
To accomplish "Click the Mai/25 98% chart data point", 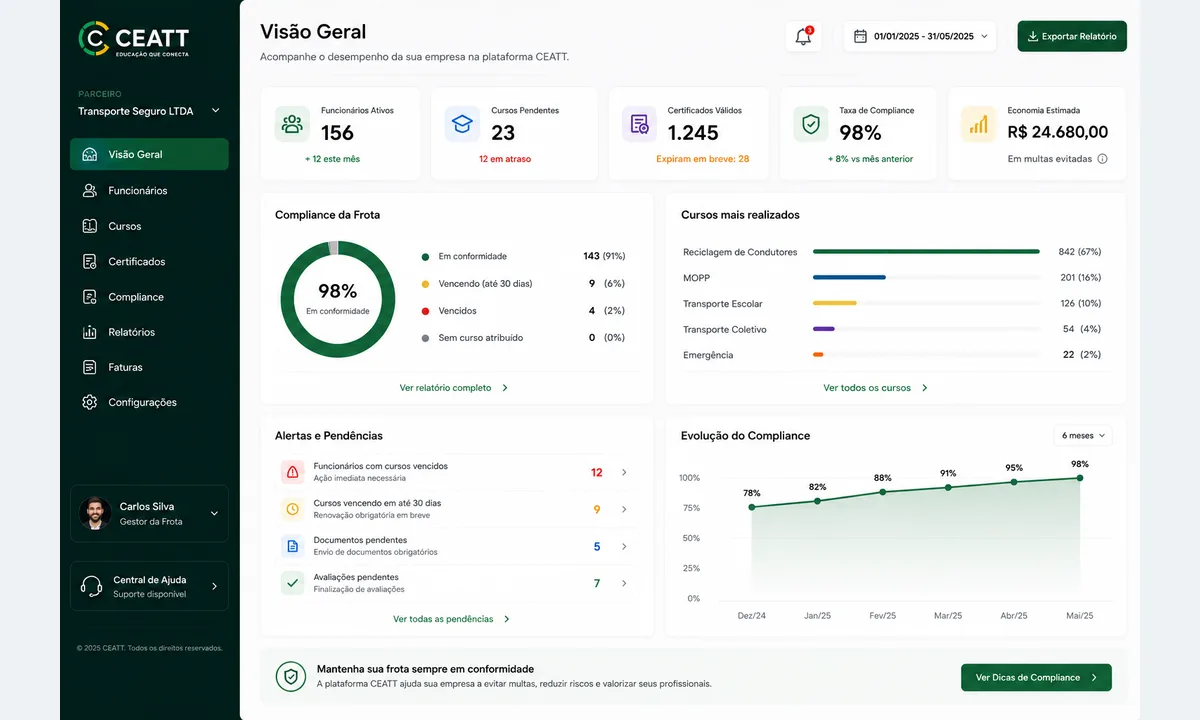I will click(x=1080, y=478).
